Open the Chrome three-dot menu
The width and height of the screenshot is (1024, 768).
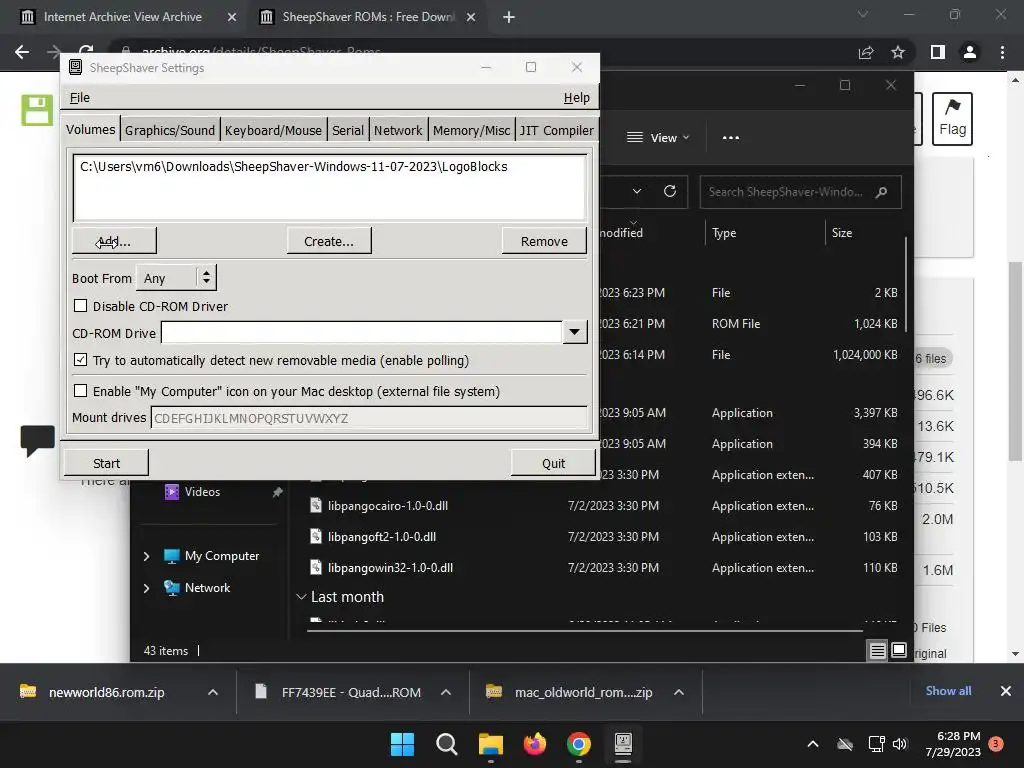(1002, 52)
